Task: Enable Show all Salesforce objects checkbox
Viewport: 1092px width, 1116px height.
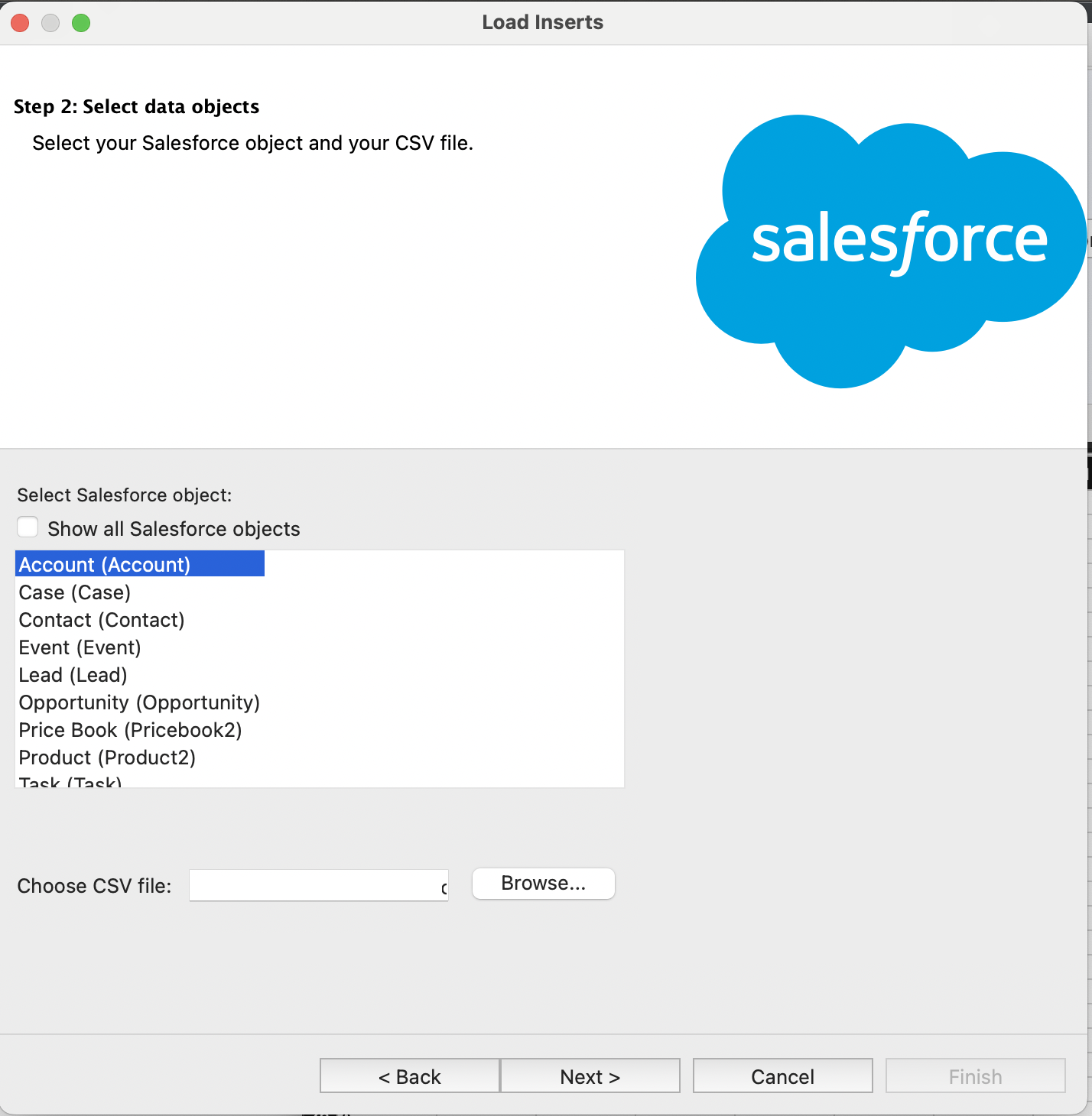Action: [x=28, y=527]
